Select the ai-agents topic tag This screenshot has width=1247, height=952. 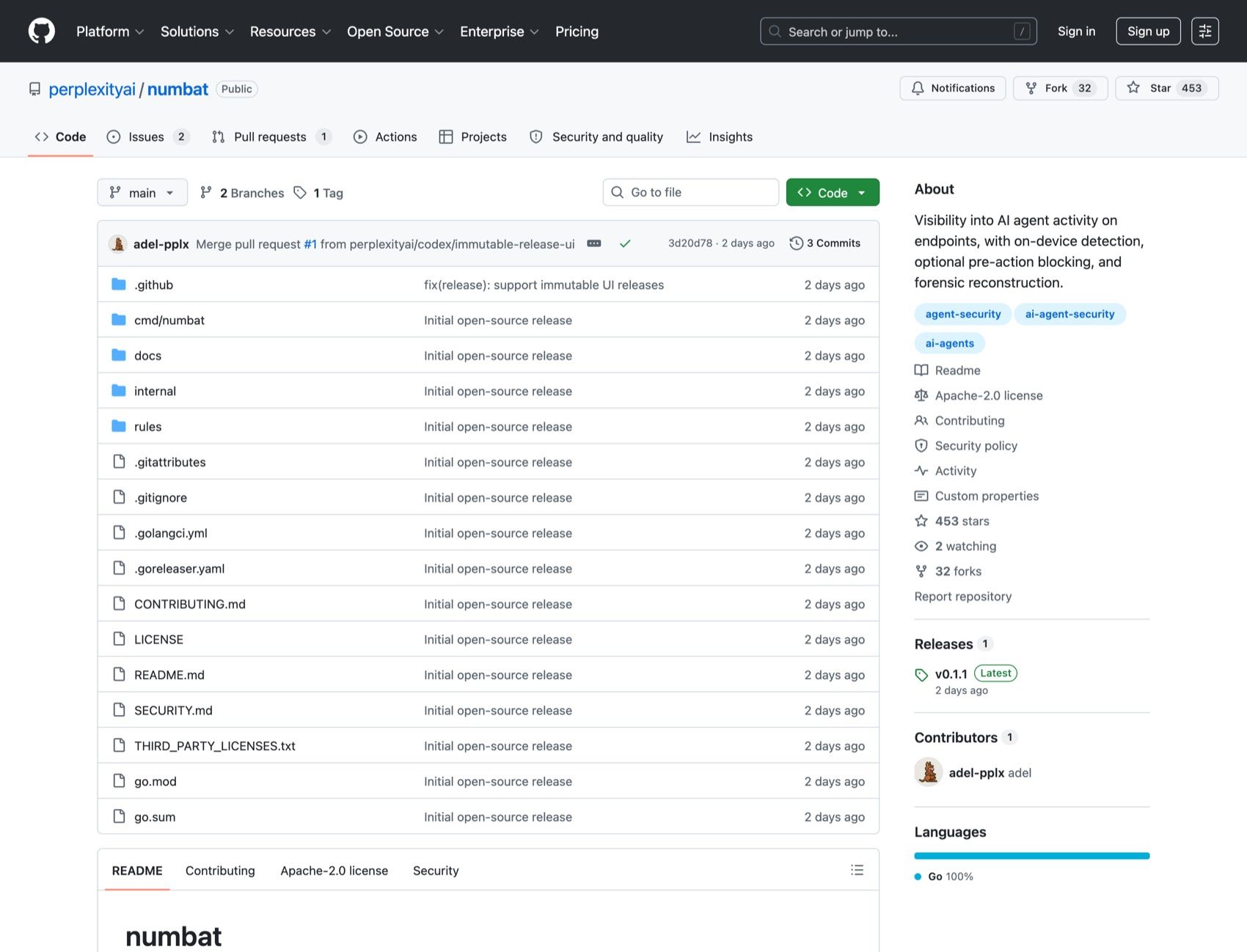pyautogui.click(x=949, y=343)
